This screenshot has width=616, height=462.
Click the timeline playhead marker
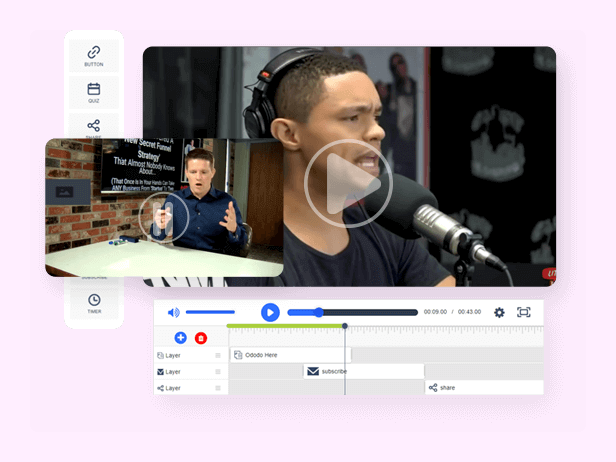coord(345,326)
